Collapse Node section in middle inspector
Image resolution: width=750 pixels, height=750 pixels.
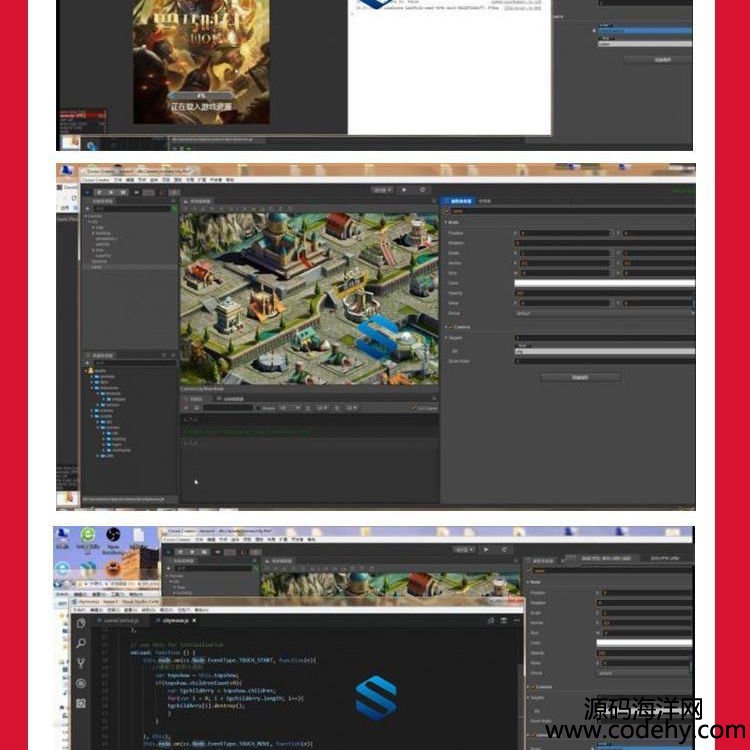point(446,222)
